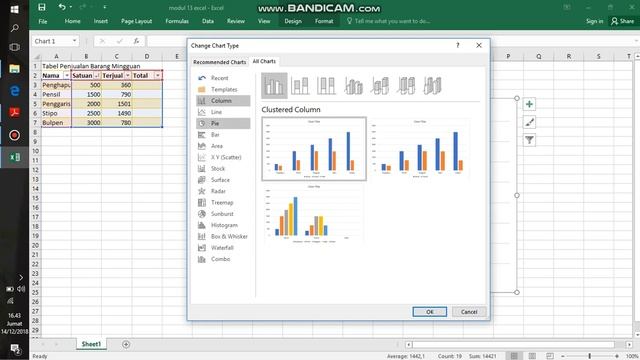This screenshot has height=360, width=640.
Task: Open the Terjual column filter dropdown
Action: 127,76
